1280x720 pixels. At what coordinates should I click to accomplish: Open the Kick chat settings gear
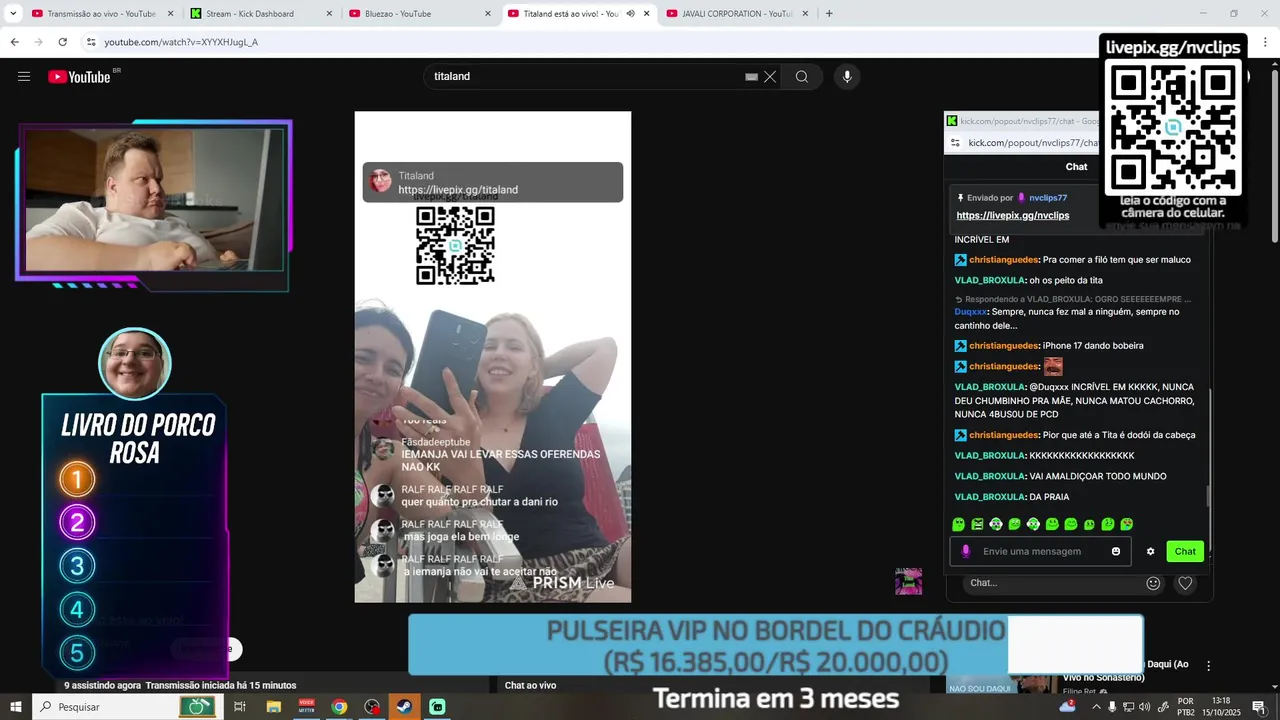pyautogui.click(x=1150, y=551)
